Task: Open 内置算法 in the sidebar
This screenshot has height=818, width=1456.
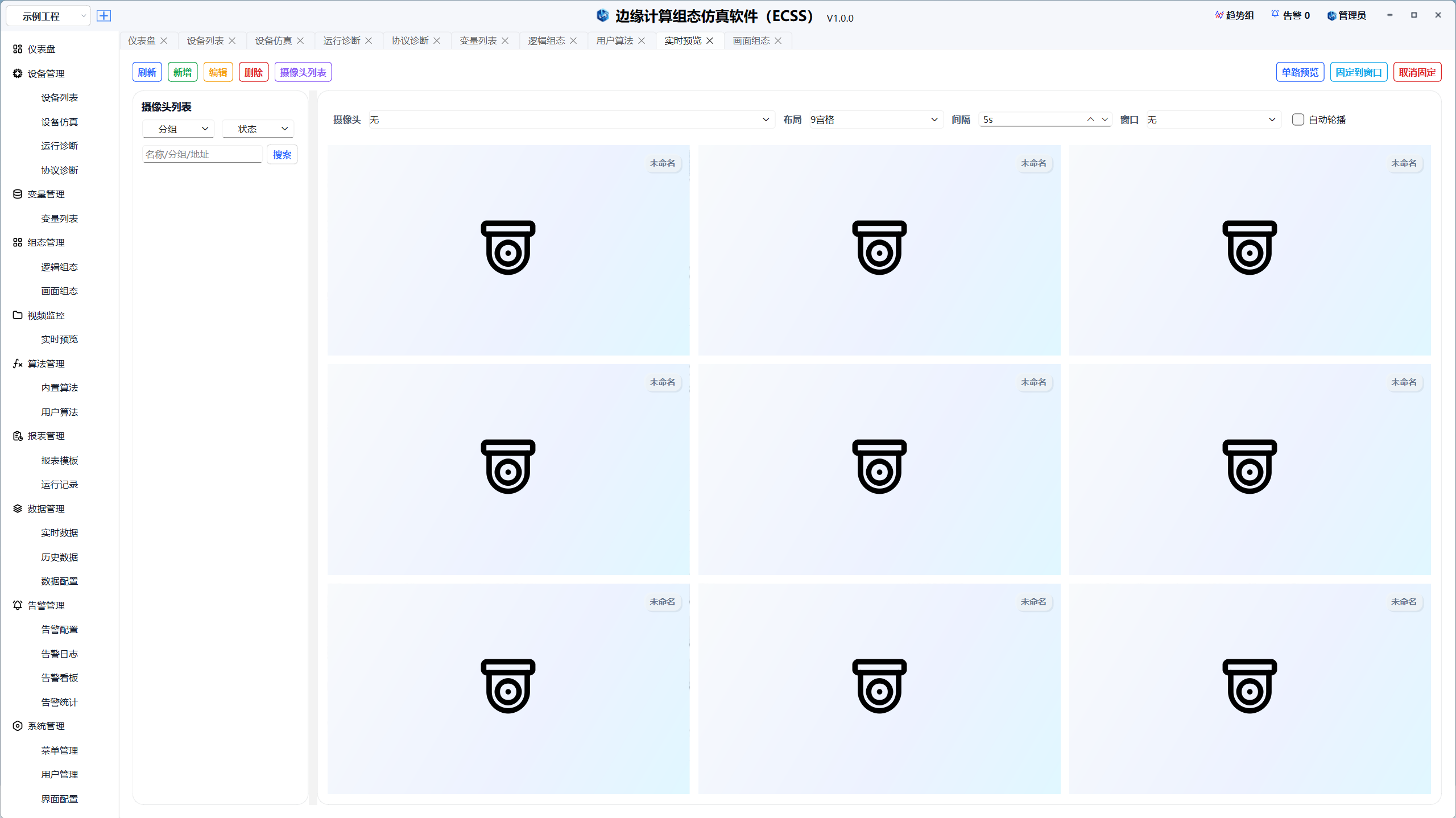Action: tap(59, 387)
